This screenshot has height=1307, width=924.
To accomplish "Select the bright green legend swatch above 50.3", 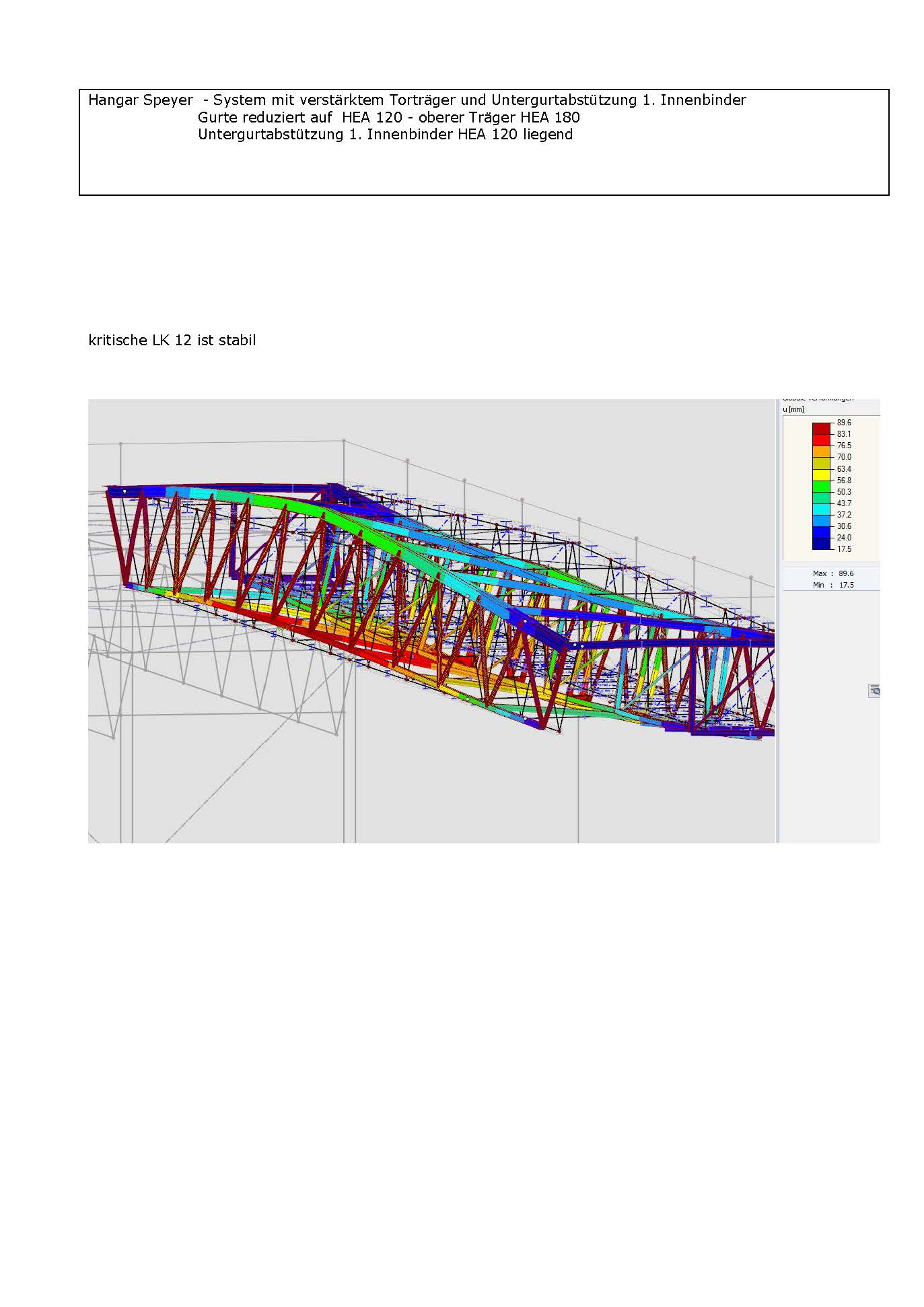I will point(822,486).
